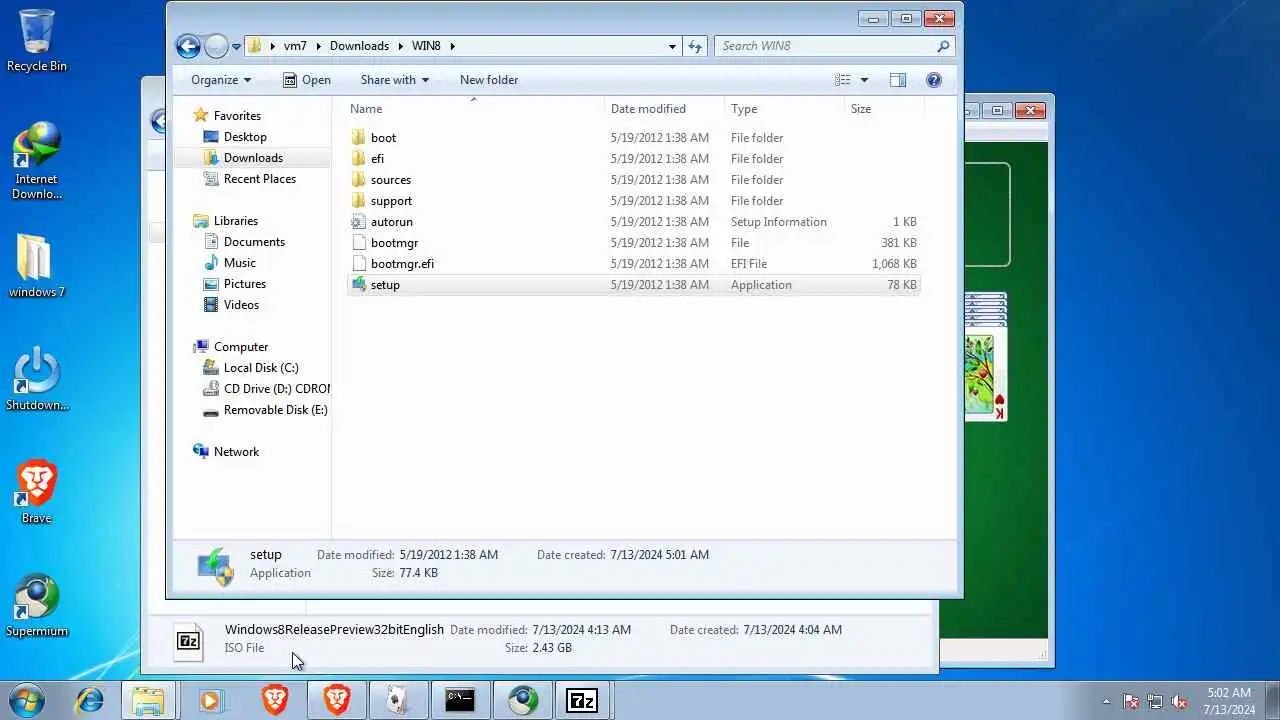This screenshot has width=1280, height=720.
Task: Open Internet Explorer from the taskbar
Action: 89,700
